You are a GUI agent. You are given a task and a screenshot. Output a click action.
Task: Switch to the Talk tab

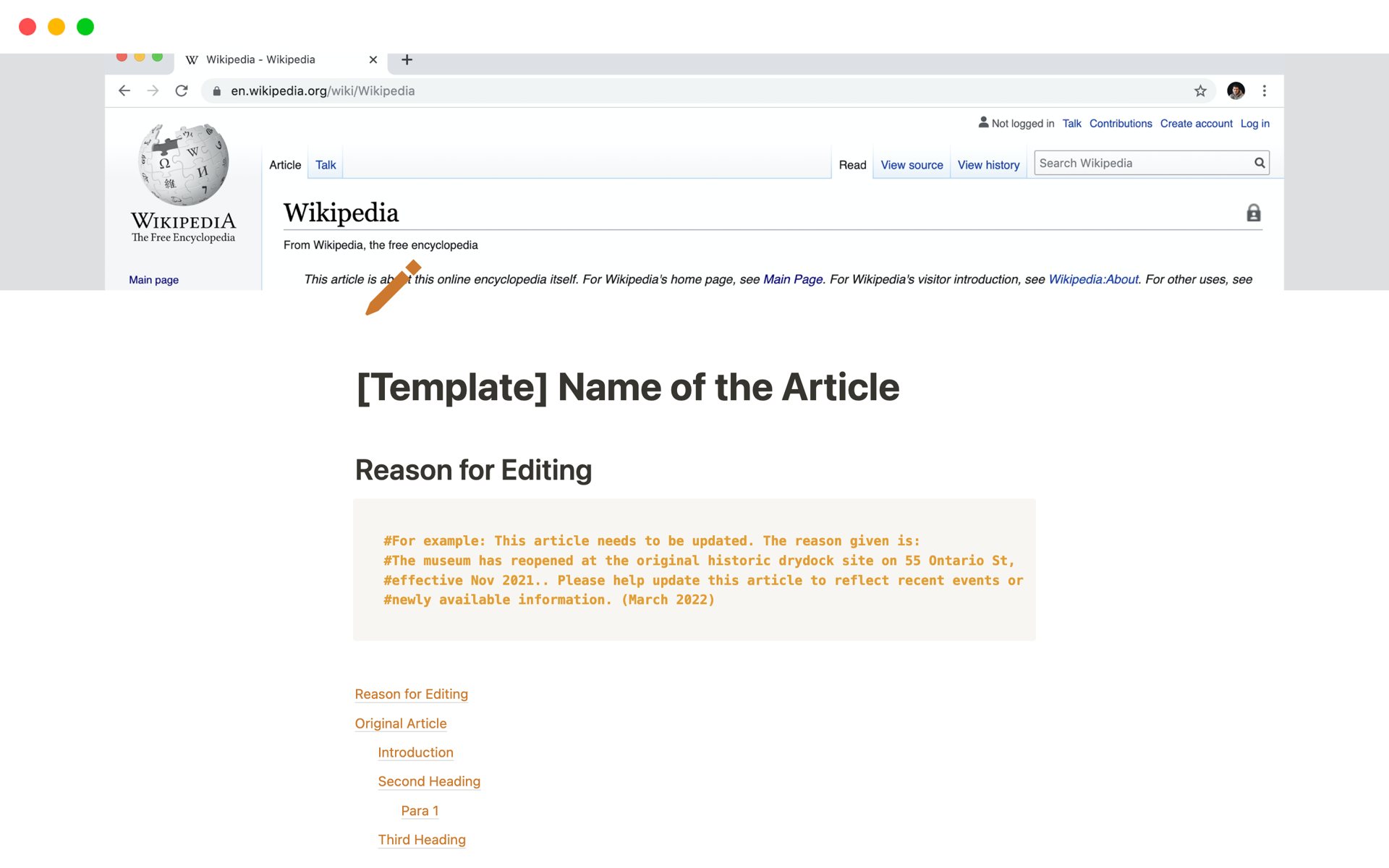pos(324,165)
